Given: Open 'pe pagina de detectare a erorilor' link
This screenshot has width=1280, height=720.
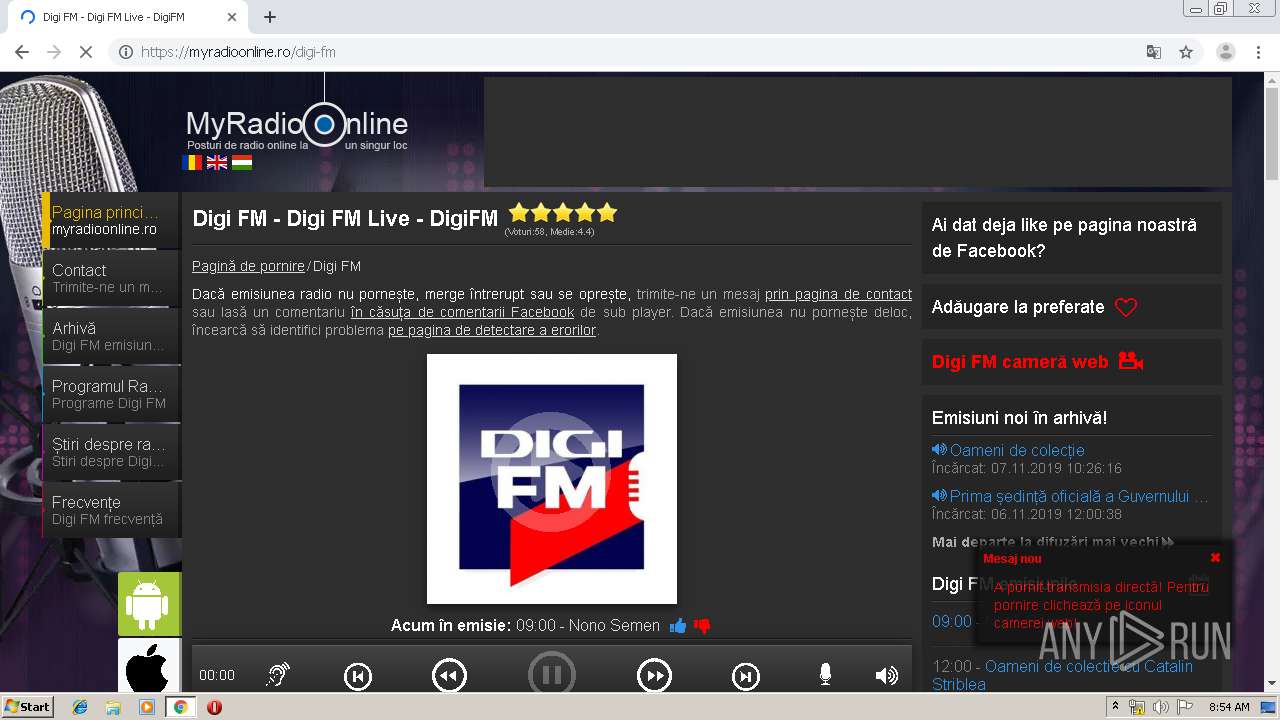Looking at the screenshot, I should point(492,330).
